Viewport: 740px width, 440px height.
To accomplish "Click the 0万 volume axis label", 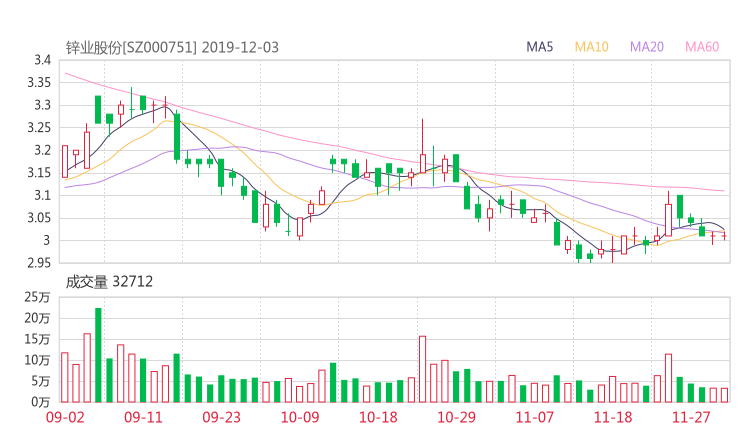I will [41, 402].
